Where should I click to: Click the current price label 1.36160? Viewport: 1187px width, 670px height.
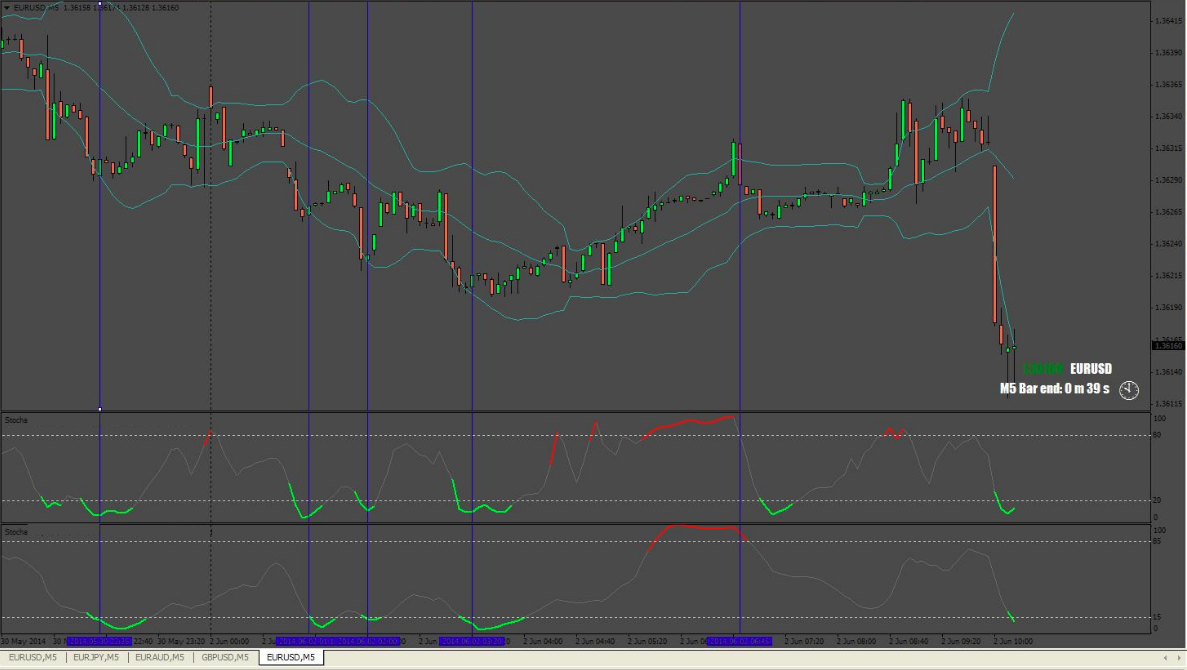coord(1166,346)
